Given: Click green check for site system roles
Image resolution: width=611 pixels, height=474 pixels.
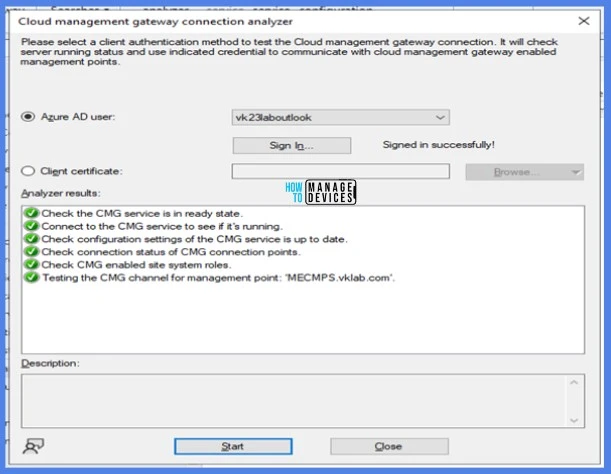Looking at the screenshot, I should (x=32, y=265).
